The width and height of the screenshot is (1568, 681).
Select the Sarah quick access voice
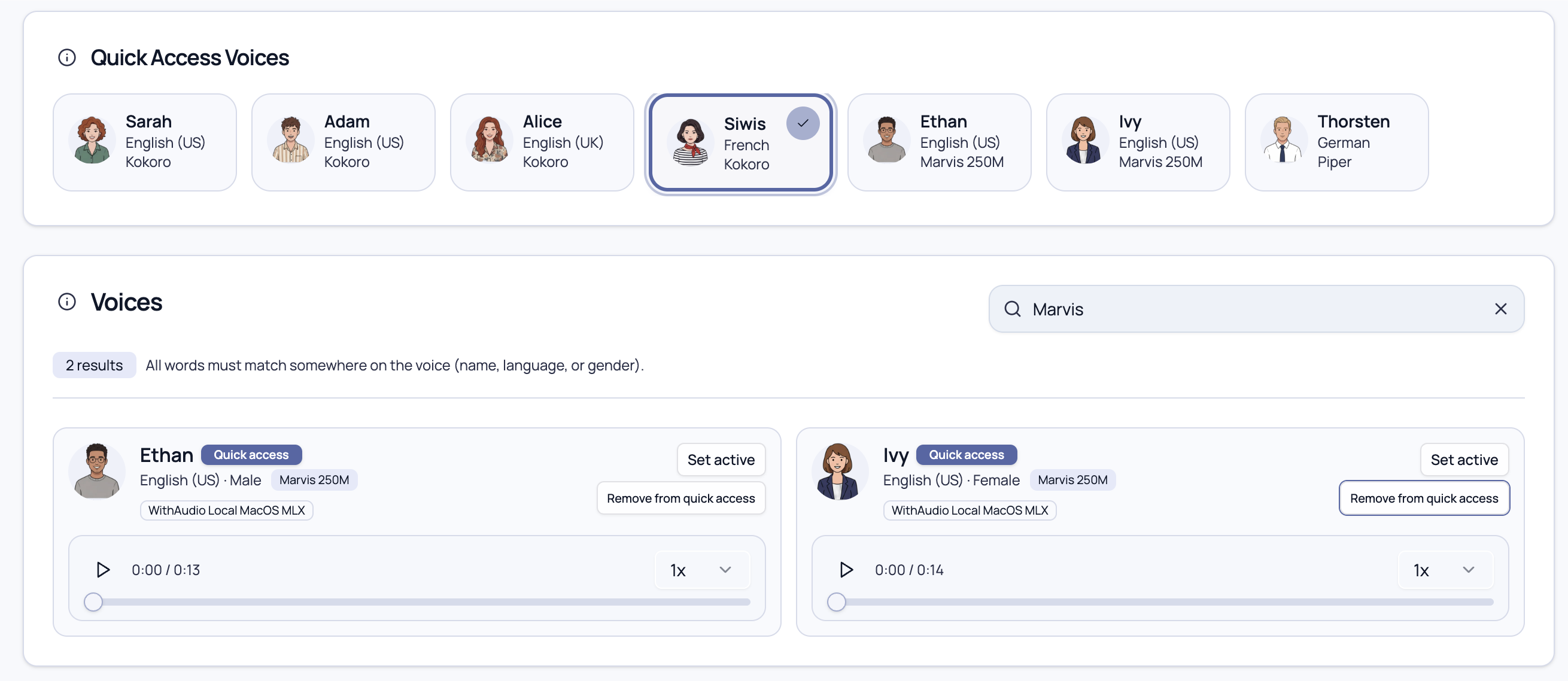(144, 141)
